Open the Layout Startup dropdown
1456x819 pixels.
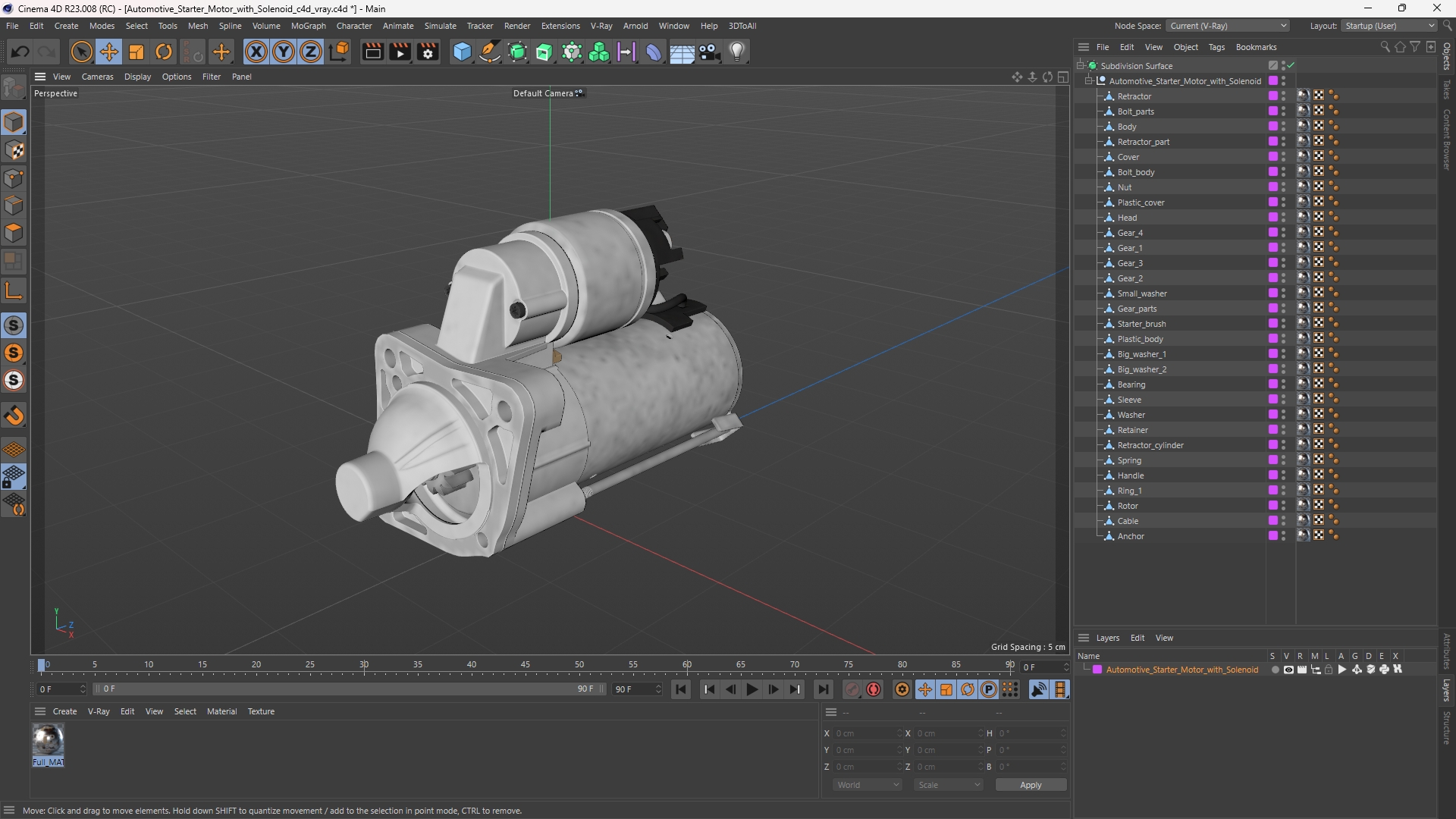tap(1389, 26)
